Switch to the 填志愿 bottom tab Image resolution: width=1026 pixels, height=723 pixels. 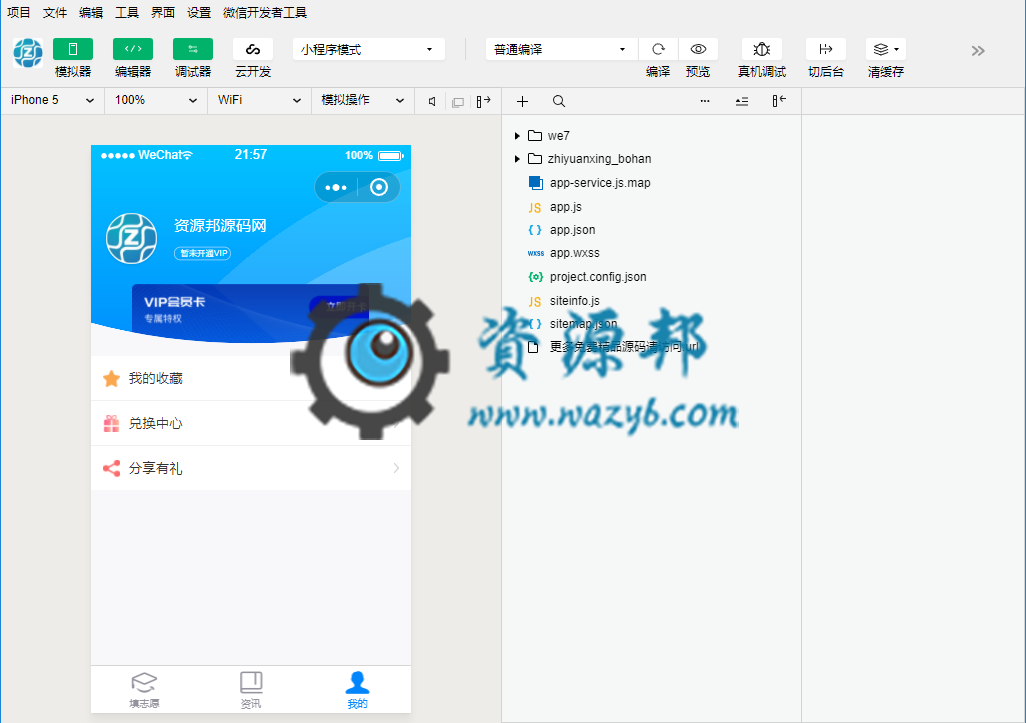(144, 690)
